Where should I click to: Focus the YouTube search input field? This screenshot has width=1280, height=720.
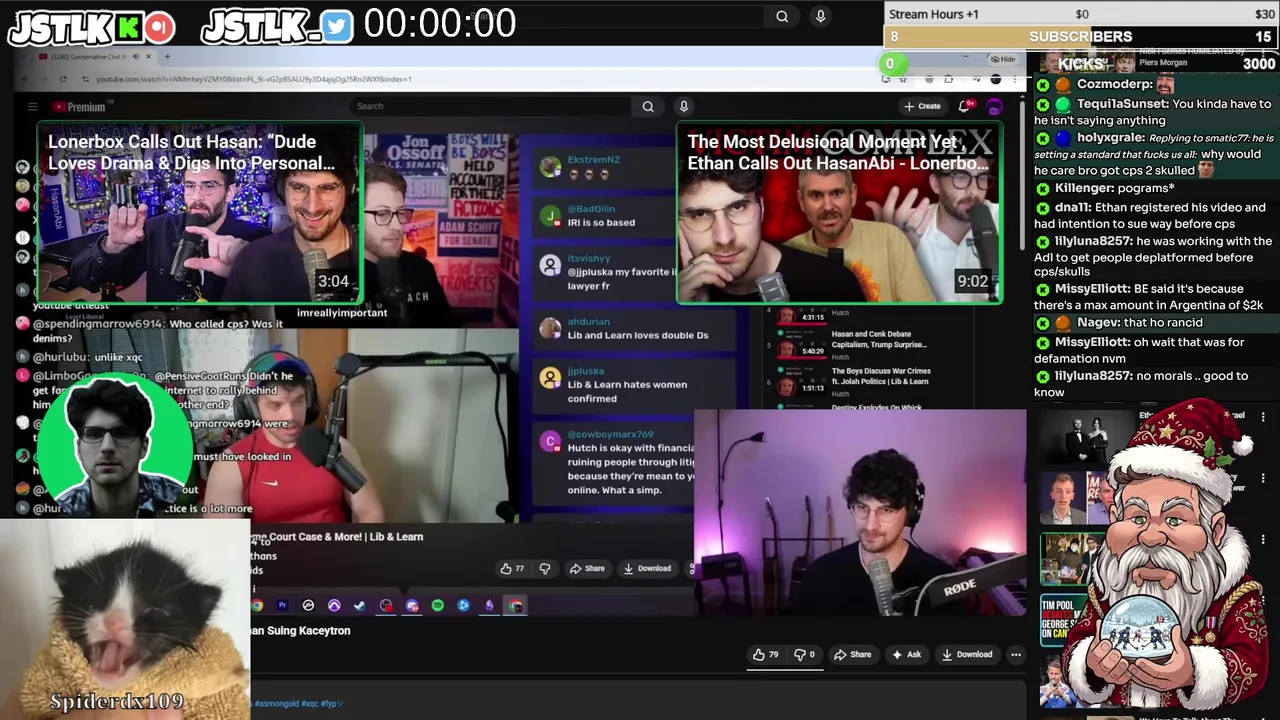coord(490,106)
